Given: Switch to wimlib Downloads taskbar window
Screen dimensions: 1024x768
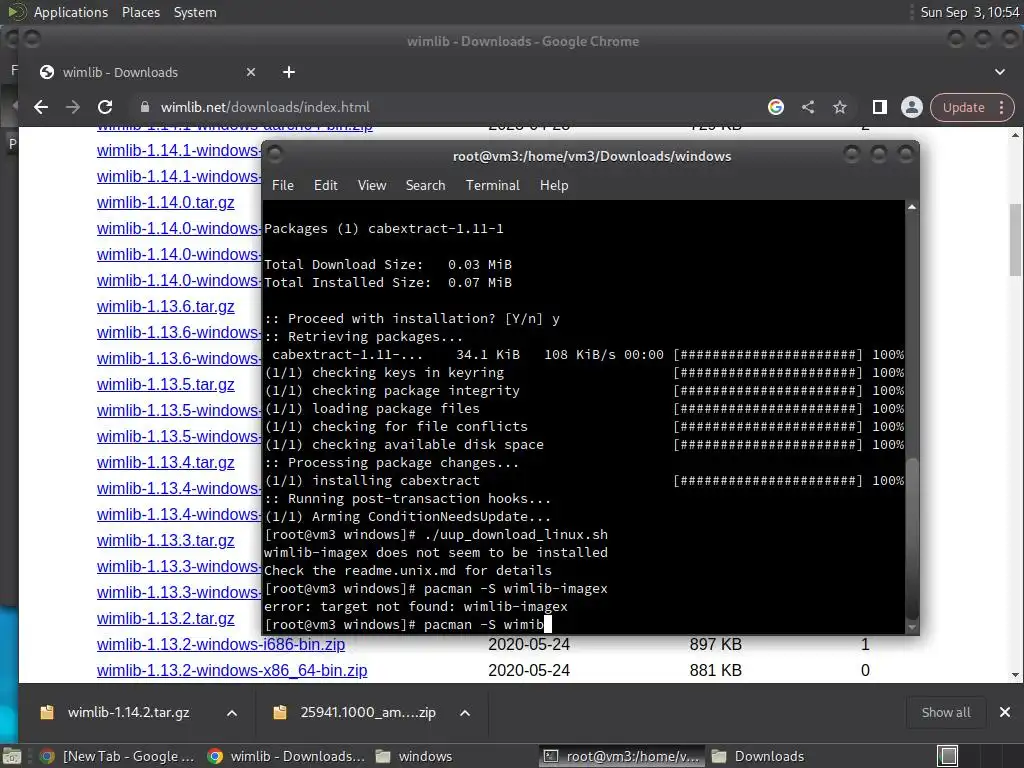Looking at the screenshot, I should 286,756.
